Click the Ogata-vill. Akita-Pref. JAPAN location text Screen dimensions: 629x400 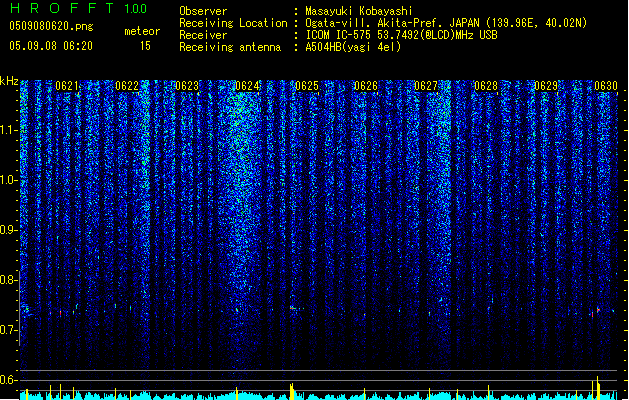click(x=446, y=23)
